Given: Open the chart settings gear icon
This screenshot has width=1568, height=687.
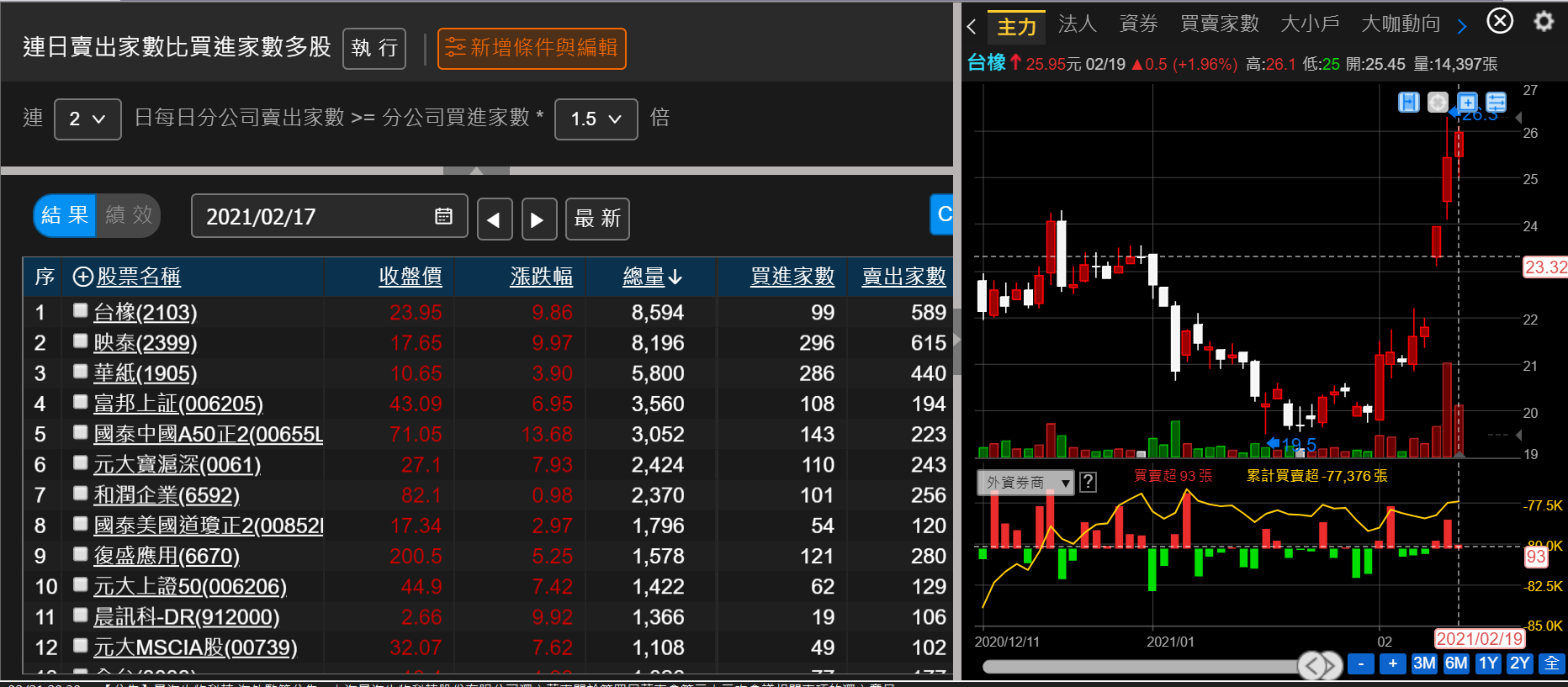Looking at the screenshot, I should pos(1544,21).
